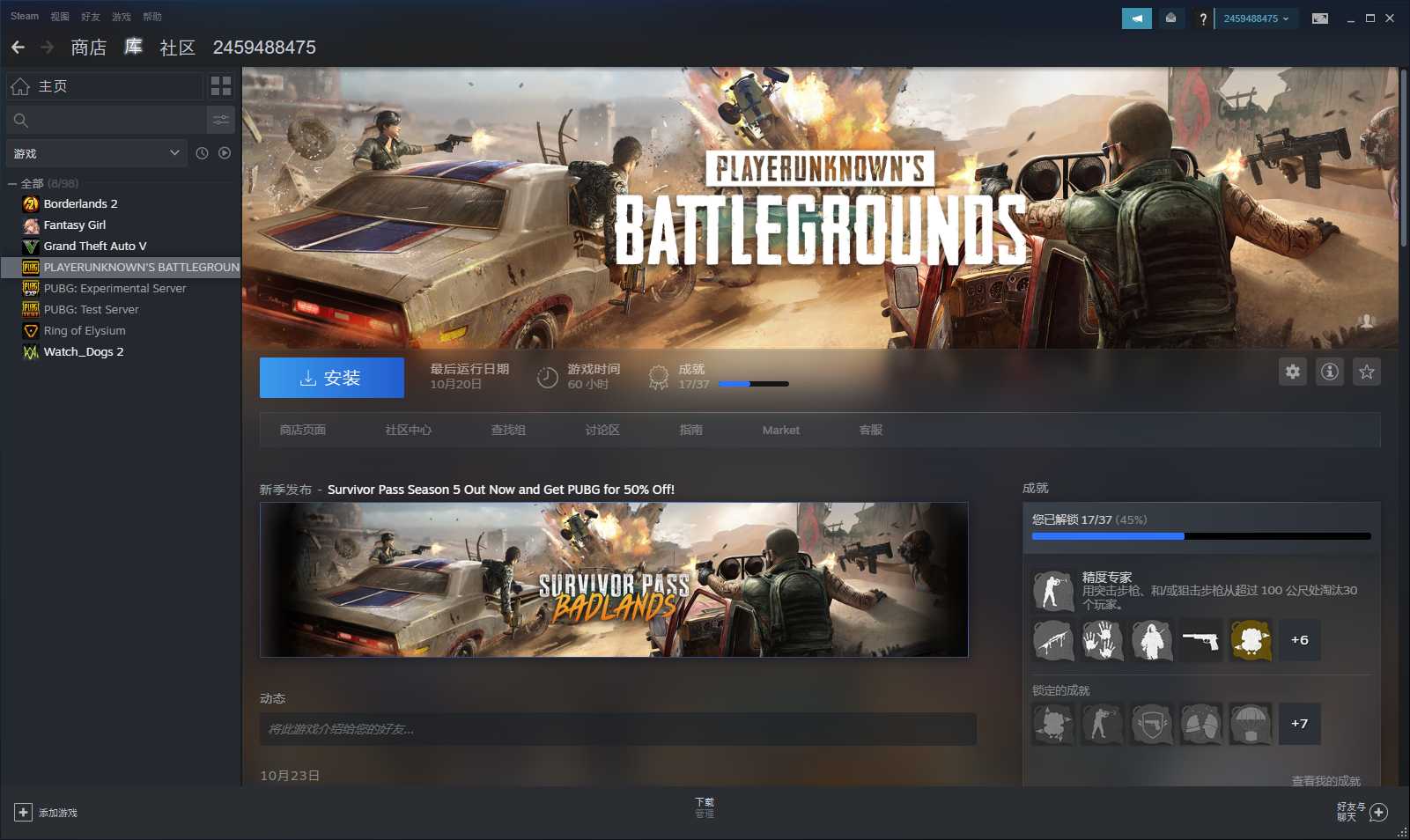Screen dimensions: 1410x840
Task: Select Fantasy Girl in library
Action: 121,225
